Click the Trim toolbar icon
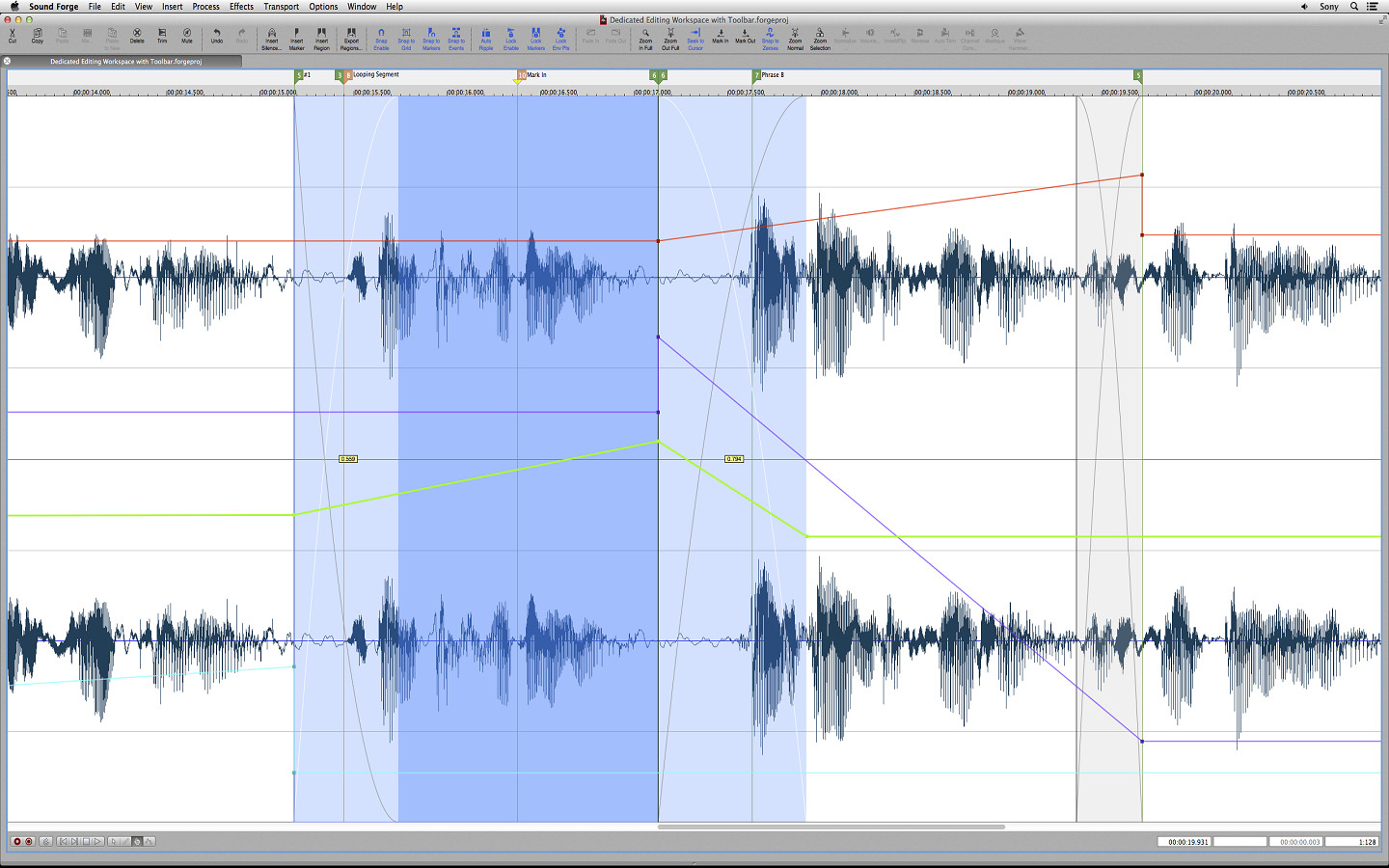This screenshot has height=868, width=1389. point(162,36)
